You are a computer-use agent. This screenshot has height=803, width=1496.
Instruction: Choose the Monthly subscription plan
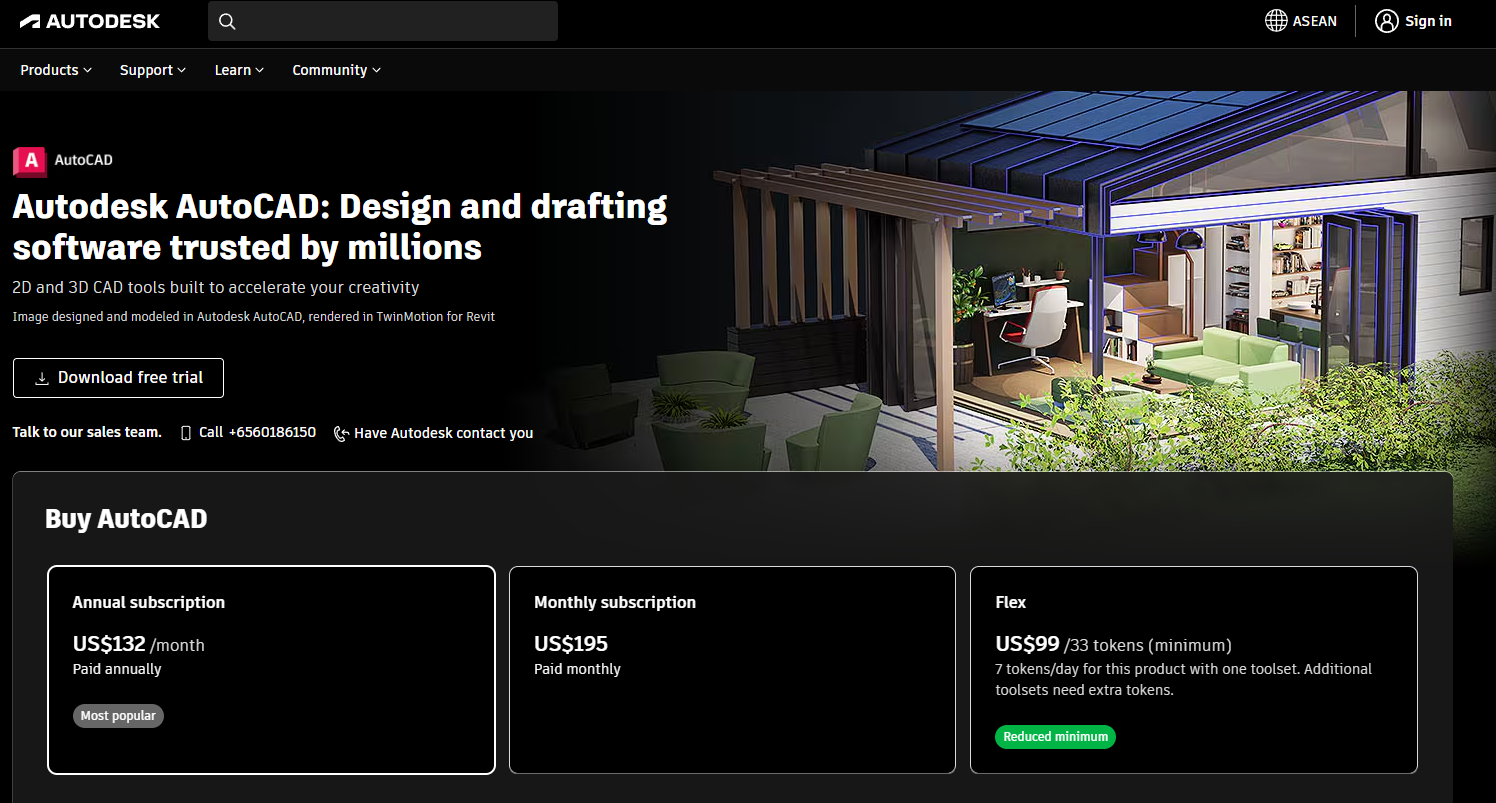[732, 670]
